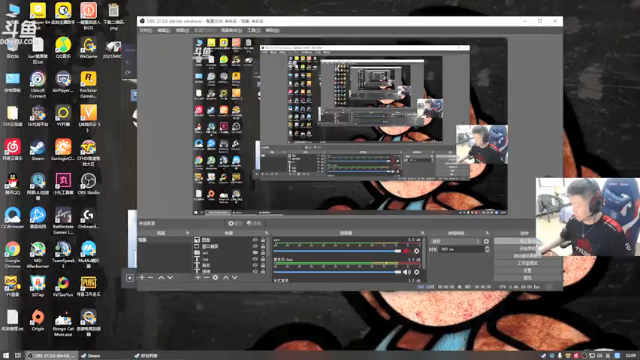
Task: Open the Onboard Logitech desktop icon
Action: (x=88, y=218)
